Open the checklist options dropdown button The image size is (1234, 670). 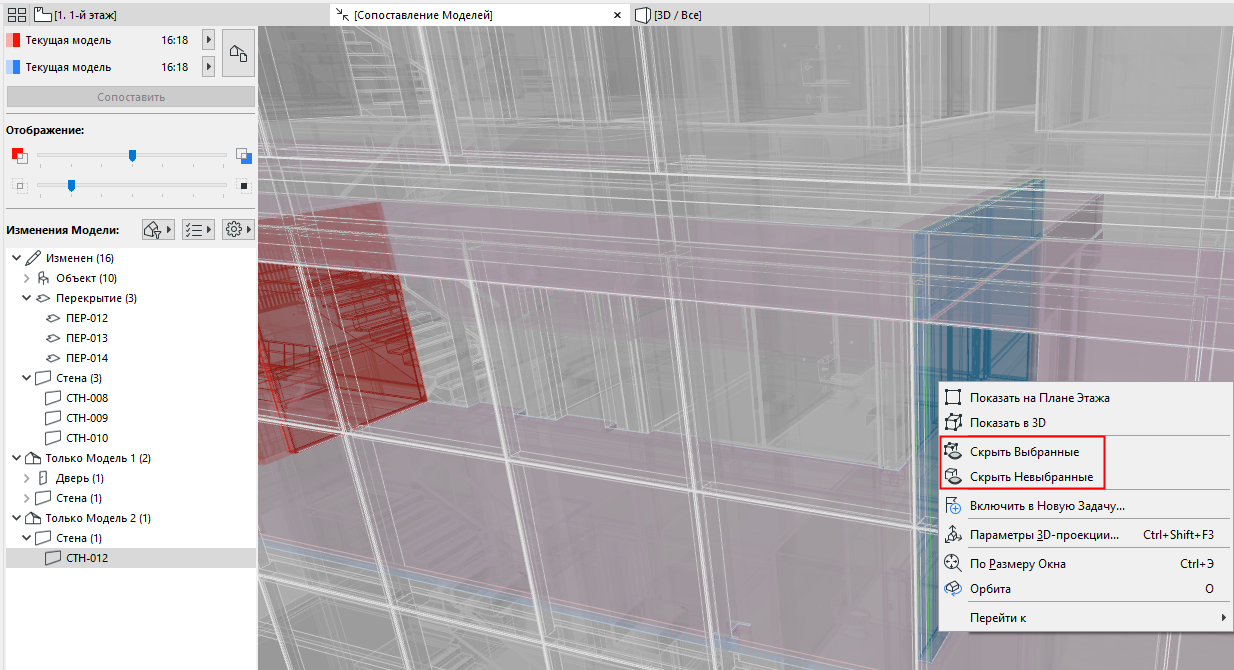(198, 230)
